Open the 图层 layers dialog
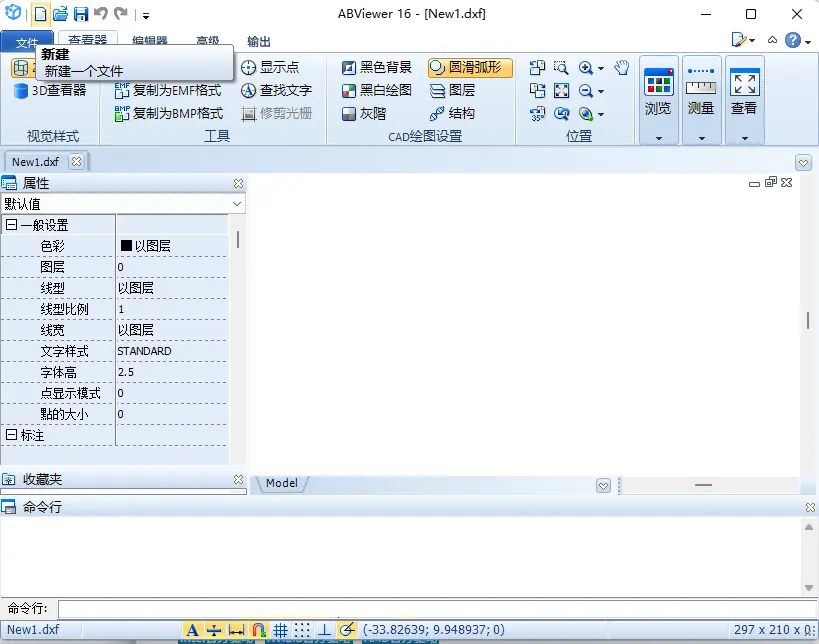 (452, 90)
